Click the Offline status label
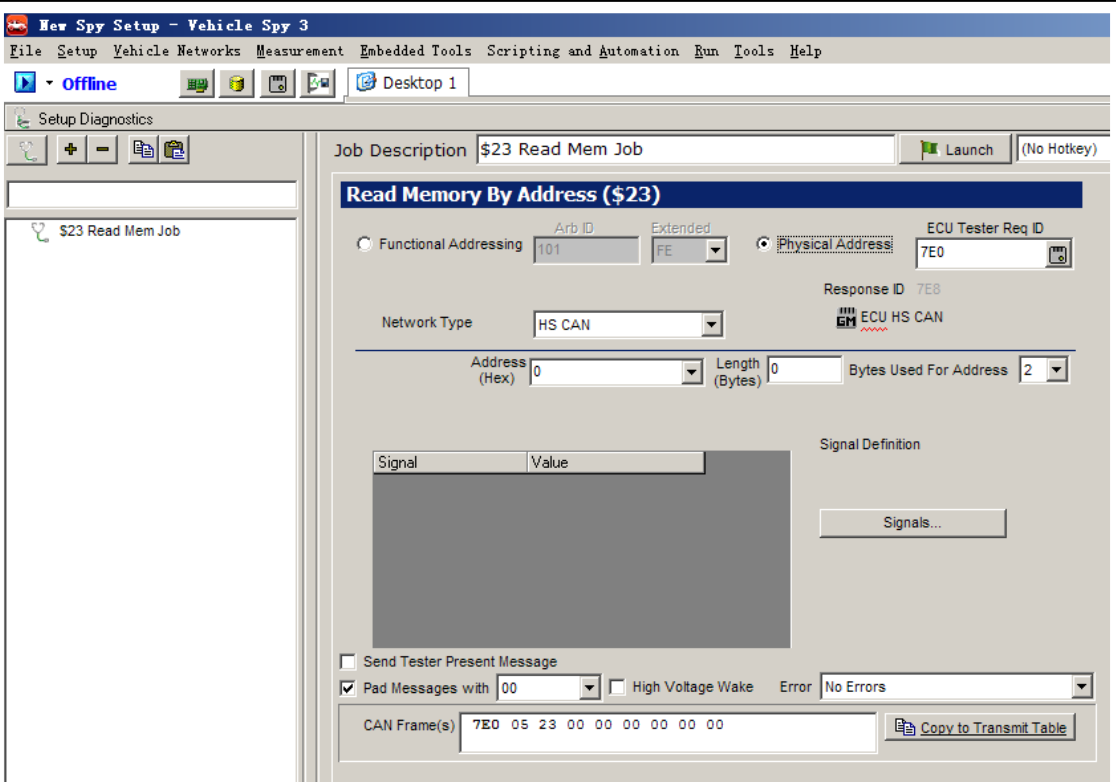Screen dimensions: 1116x782 coord(89,84)
